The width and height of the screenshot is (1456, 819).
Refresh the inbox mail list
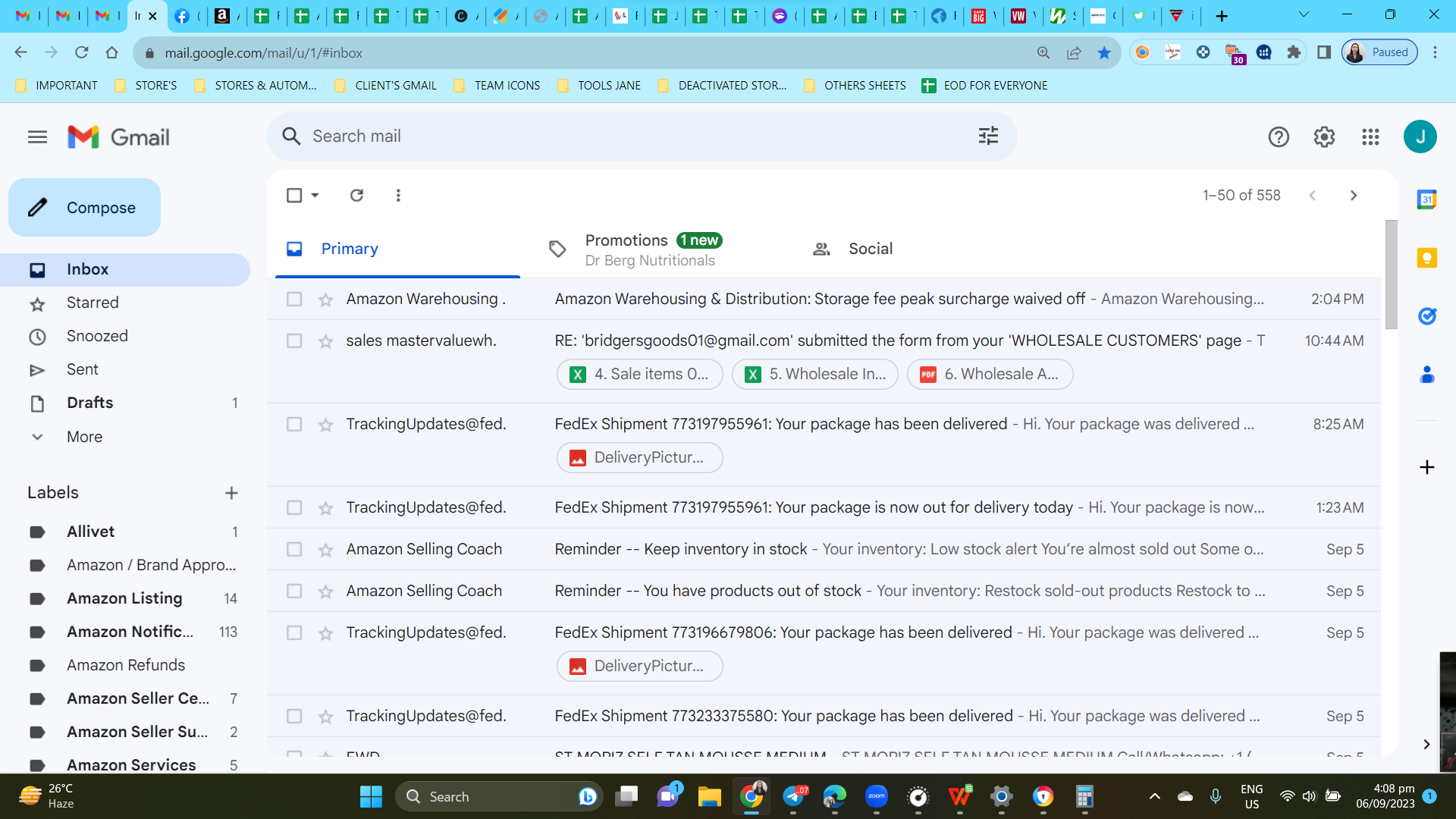point(356,196)
